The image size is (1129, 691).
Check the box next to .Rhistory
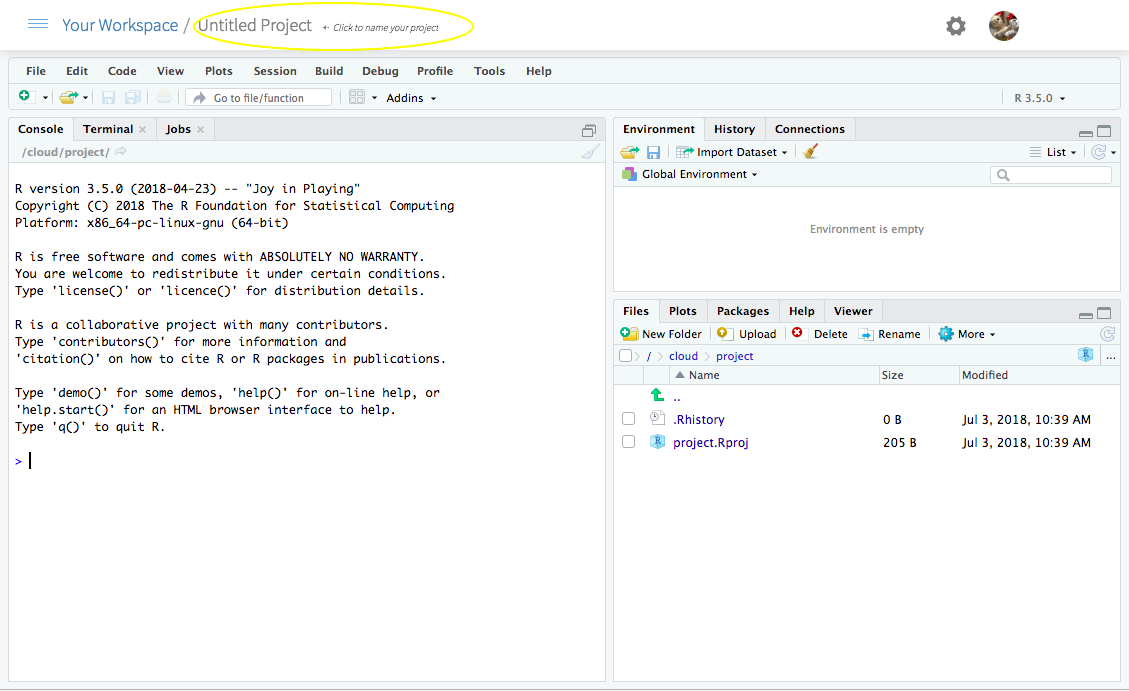pos(628,418)
